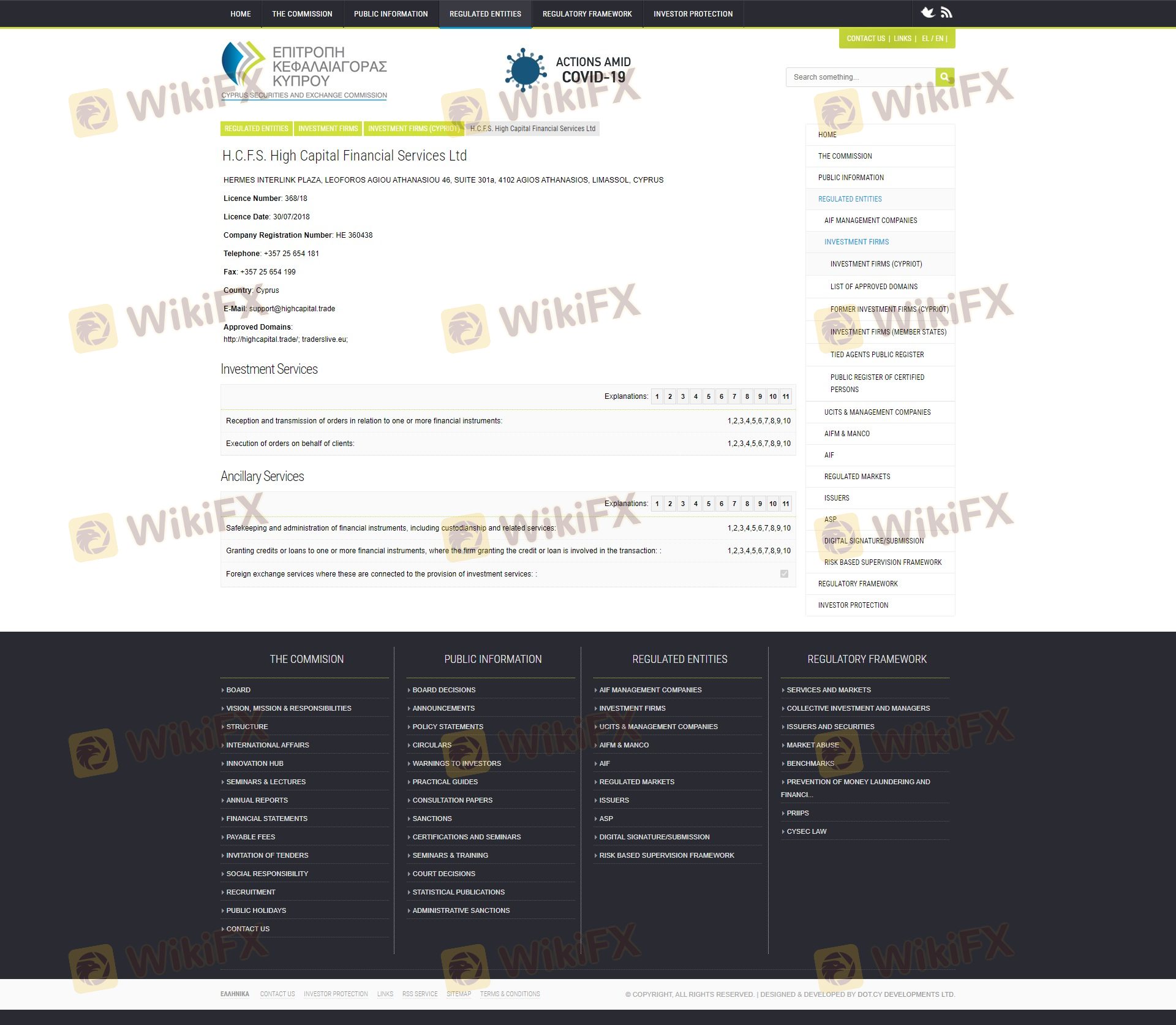Click explanation number 1 under Investment Services
The image size is (1176, 1025).
(657, 397)
